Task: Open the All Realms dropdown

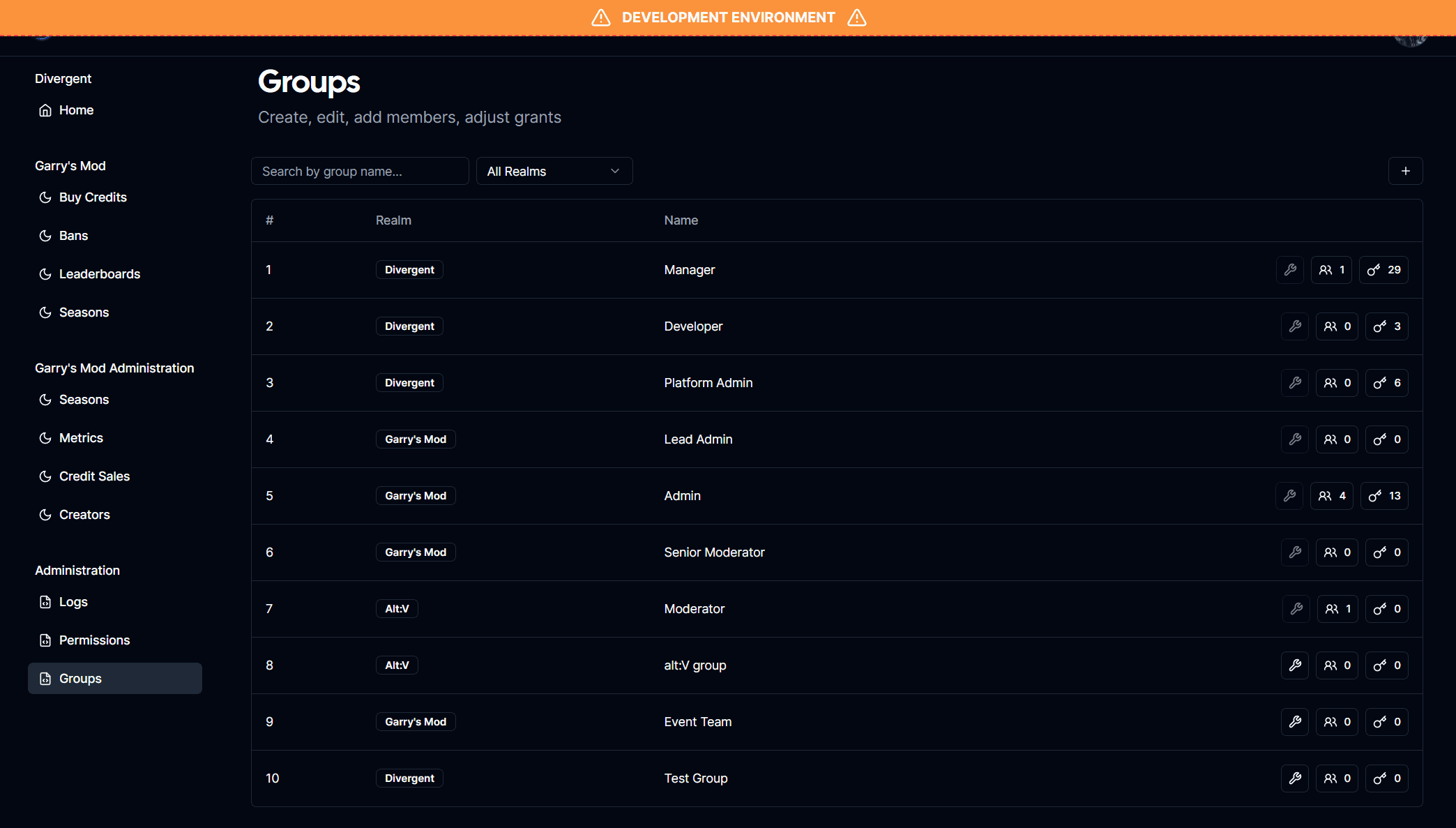Action: (x=554, y=171)
